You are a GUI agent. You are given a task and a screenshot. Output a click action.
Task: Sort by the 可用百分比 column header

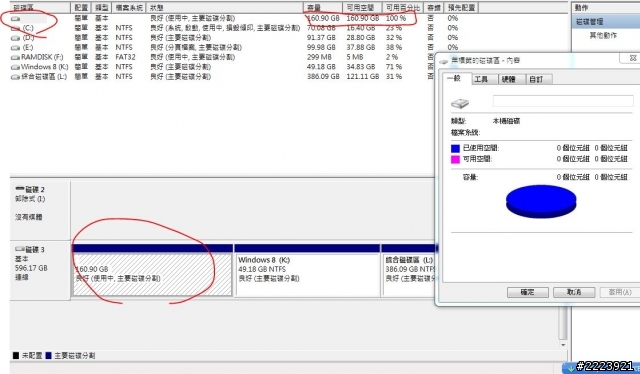tap(402, 7)
